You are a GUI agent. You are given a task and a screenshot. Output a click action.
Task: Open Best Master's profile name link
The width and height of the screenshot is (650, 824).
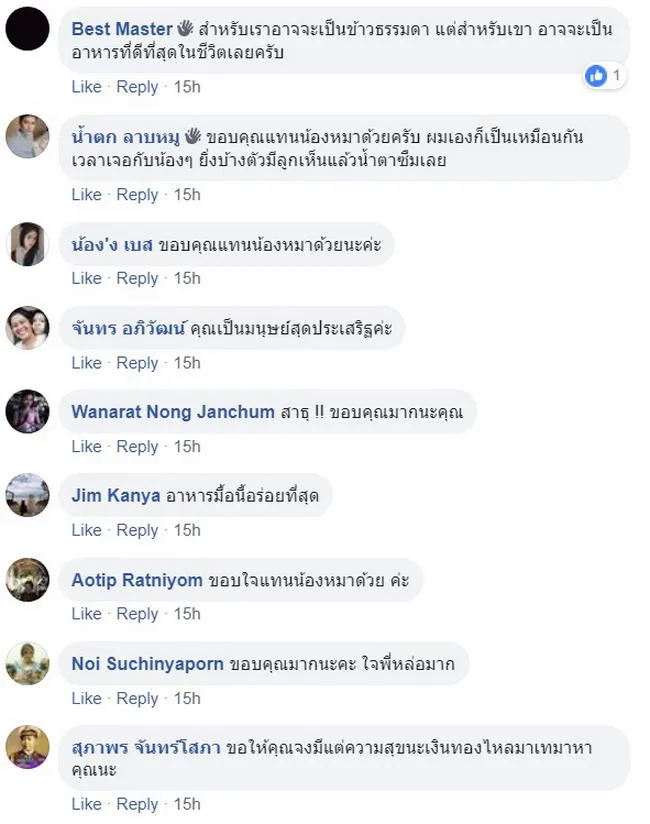click(x=122, y=29)
